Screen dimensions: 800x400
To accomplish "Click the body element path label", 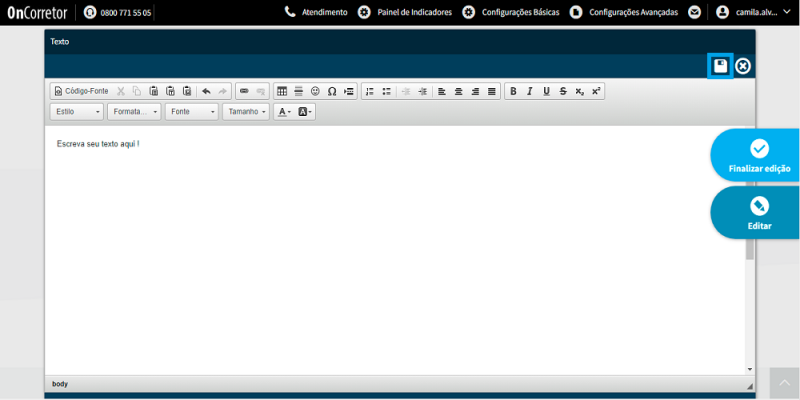I will click(x=60, y=384).
